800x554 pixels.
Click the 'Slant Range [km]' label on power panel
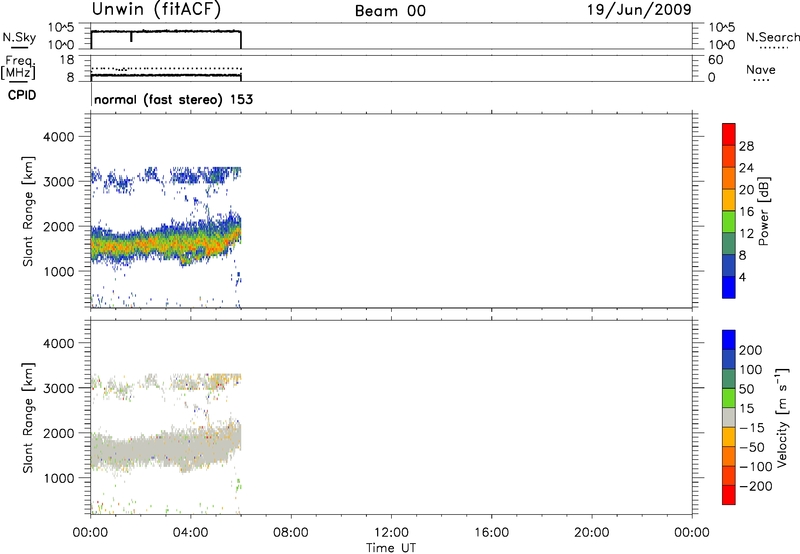click(x=28, y=211)
